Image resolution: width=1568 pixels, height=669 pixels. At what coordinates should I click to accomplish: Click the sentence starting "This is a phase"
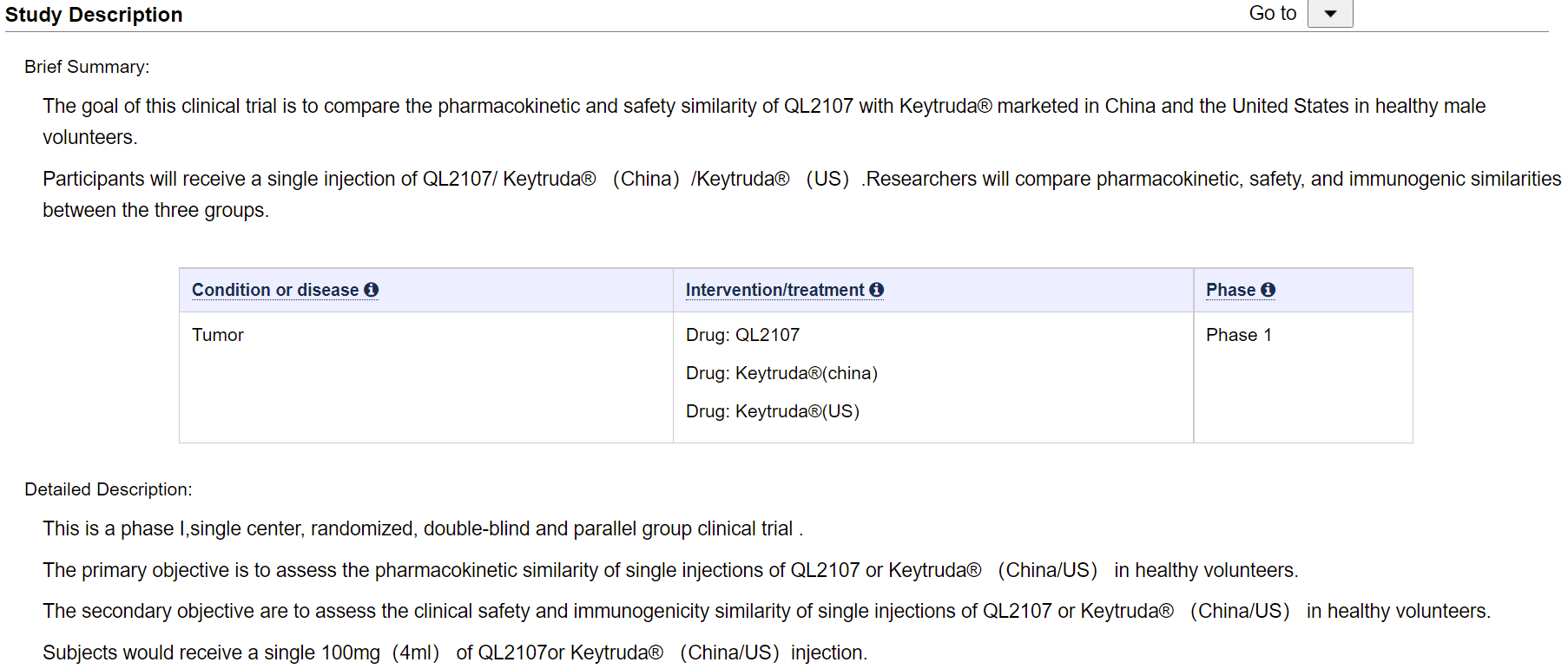click(x=423, y=528)
